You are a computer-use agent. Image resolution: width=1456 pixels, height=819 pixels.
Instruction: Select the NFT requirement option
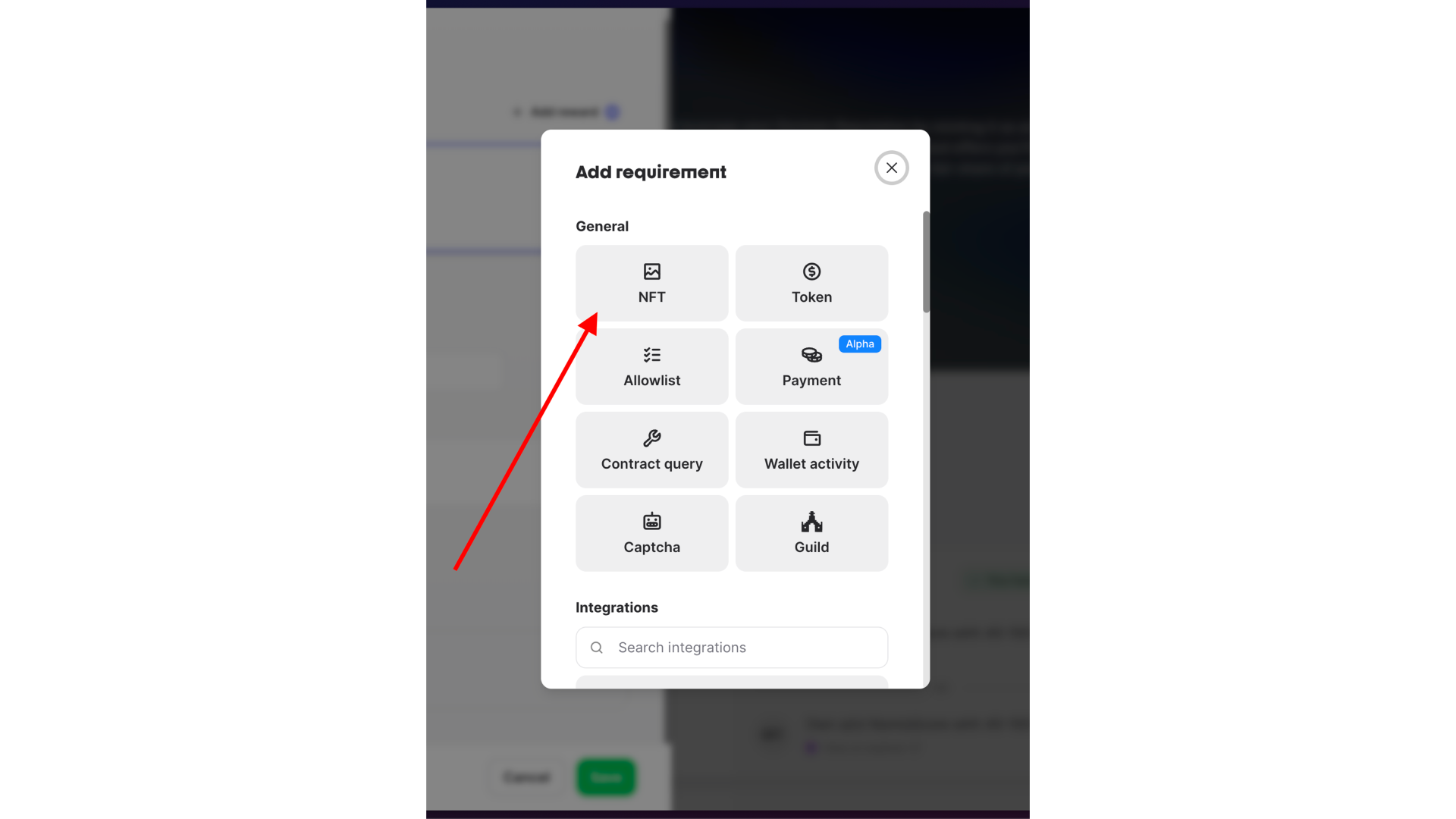point(651,283)
